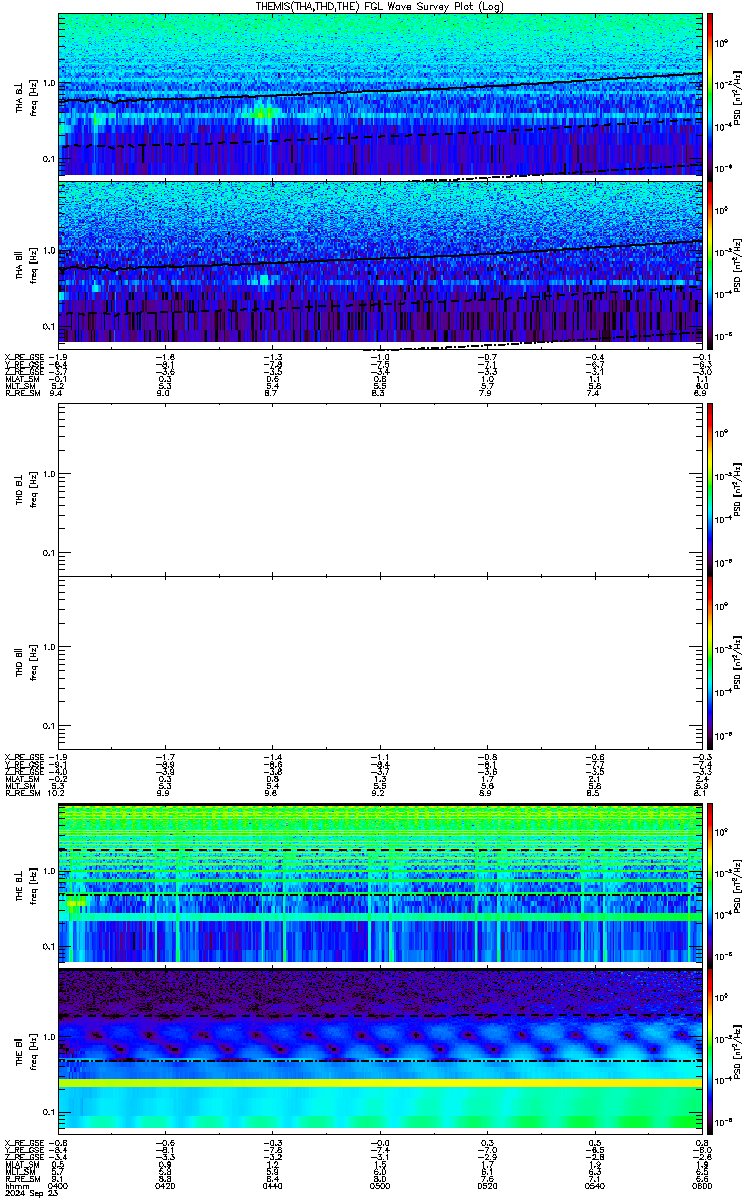Click the color bar beside THE B-perpendicular panel

(x=711, y=884)
